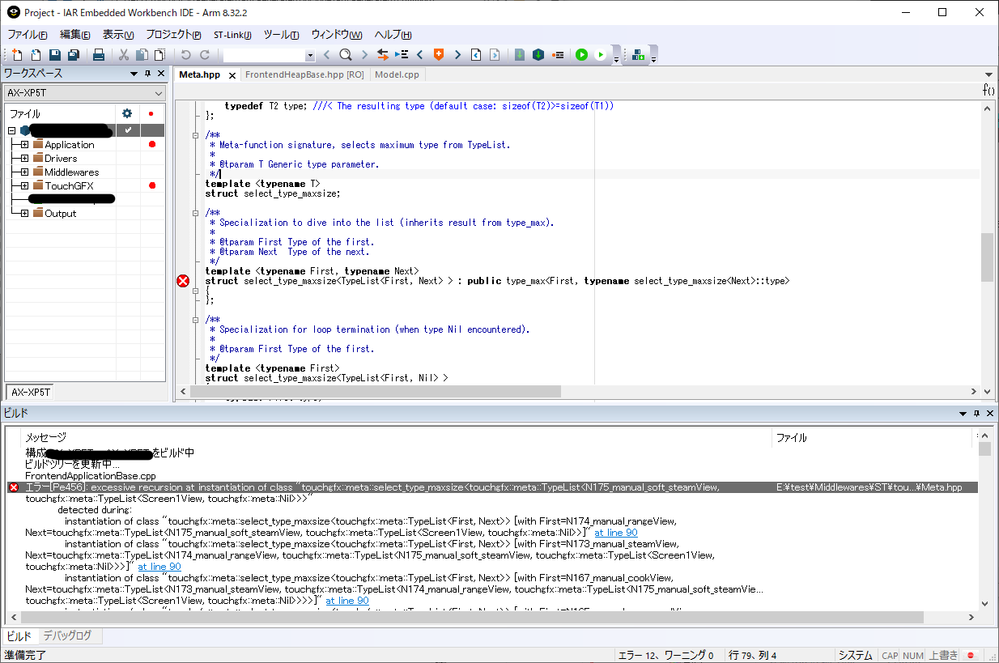The height and width of the screenshot is (663, 999).
Task: Follow second 'at line 90' link
Action: 159,566
